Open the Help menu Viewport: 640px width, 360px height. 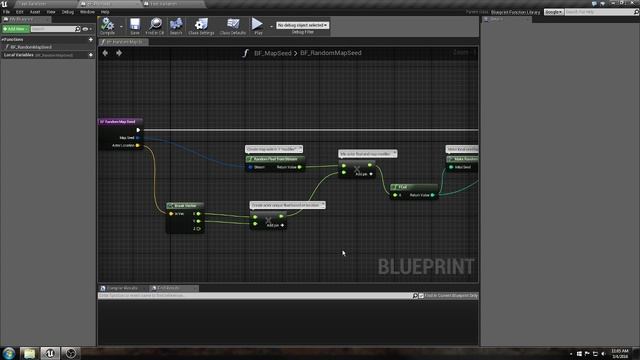(x=105, y=12)
